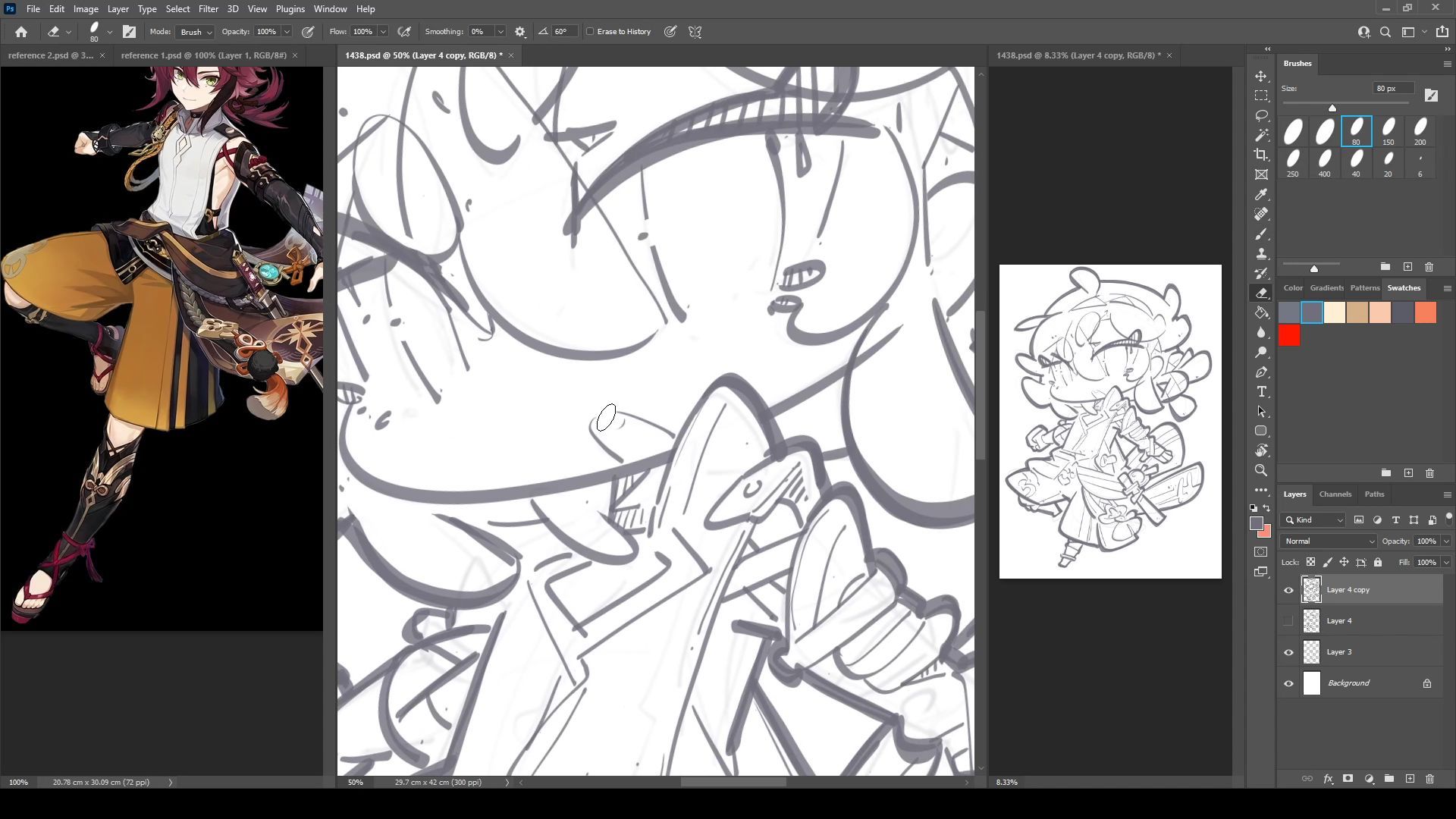Hide the Layer 4 copy layer
Screen dimensions: 1456x819
click(x=1288, y=590)
